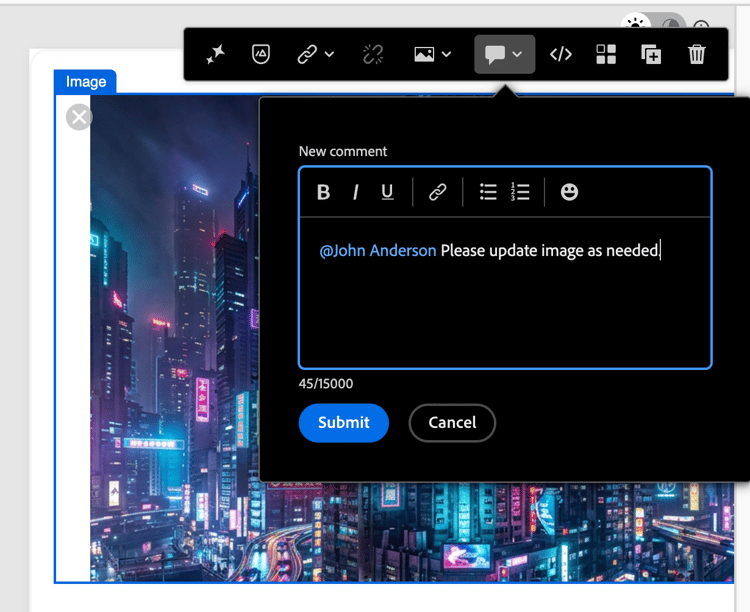The image size is (750, 612).
Task: Click the grid blocks layout icon
Action: pos(606,54)
